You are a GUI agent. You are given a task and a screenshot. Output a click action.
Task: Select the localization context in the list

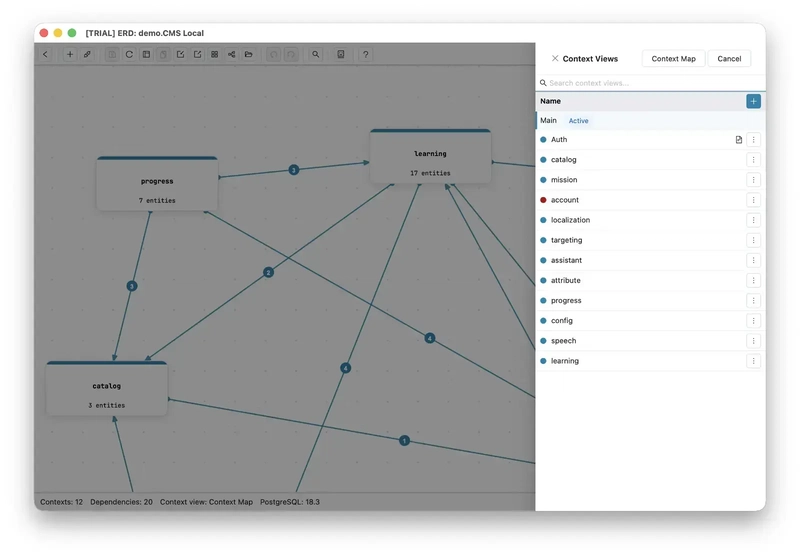tap(651, 220)
